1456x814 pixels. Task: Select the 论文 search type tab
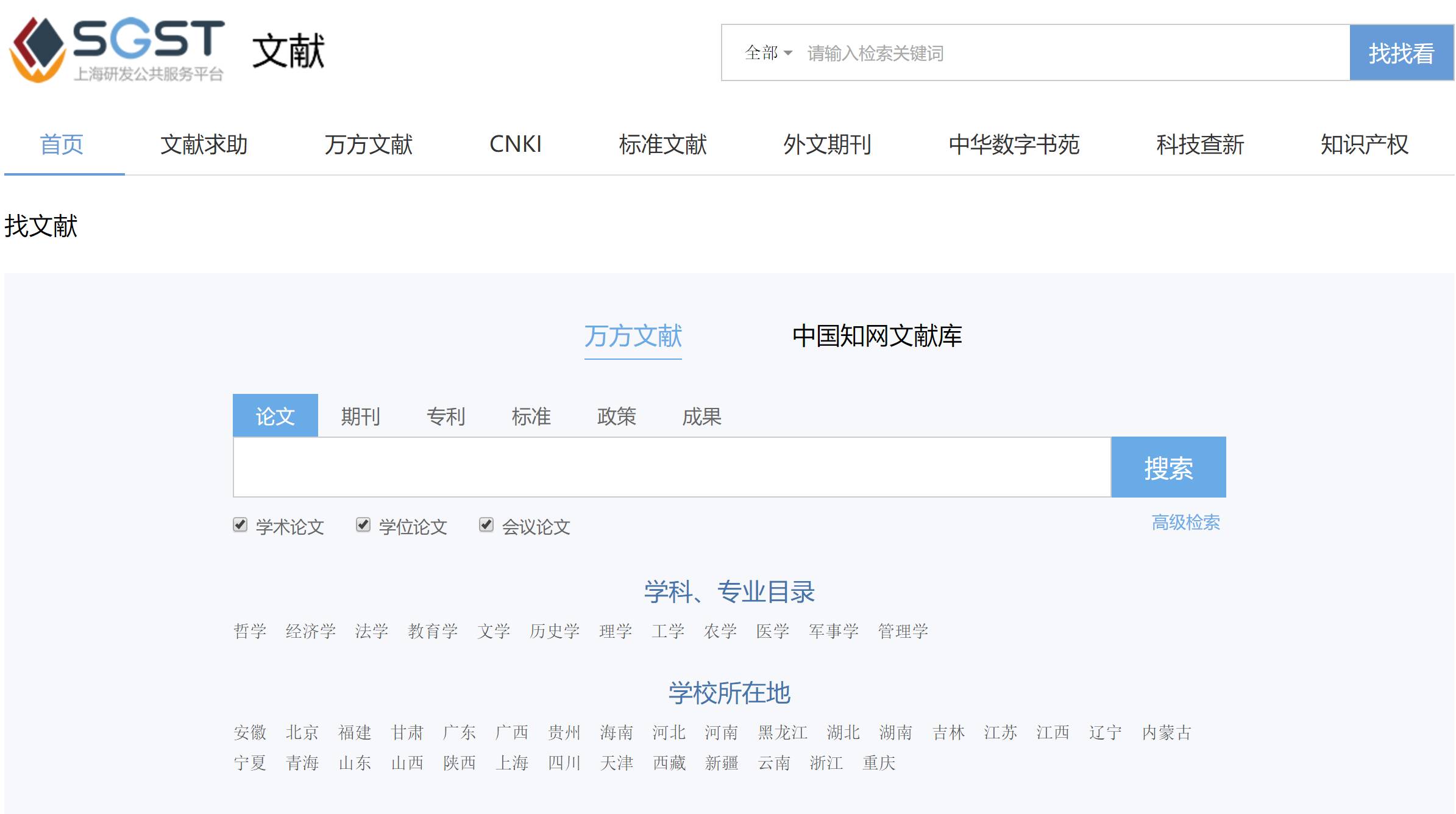point(275,416)
